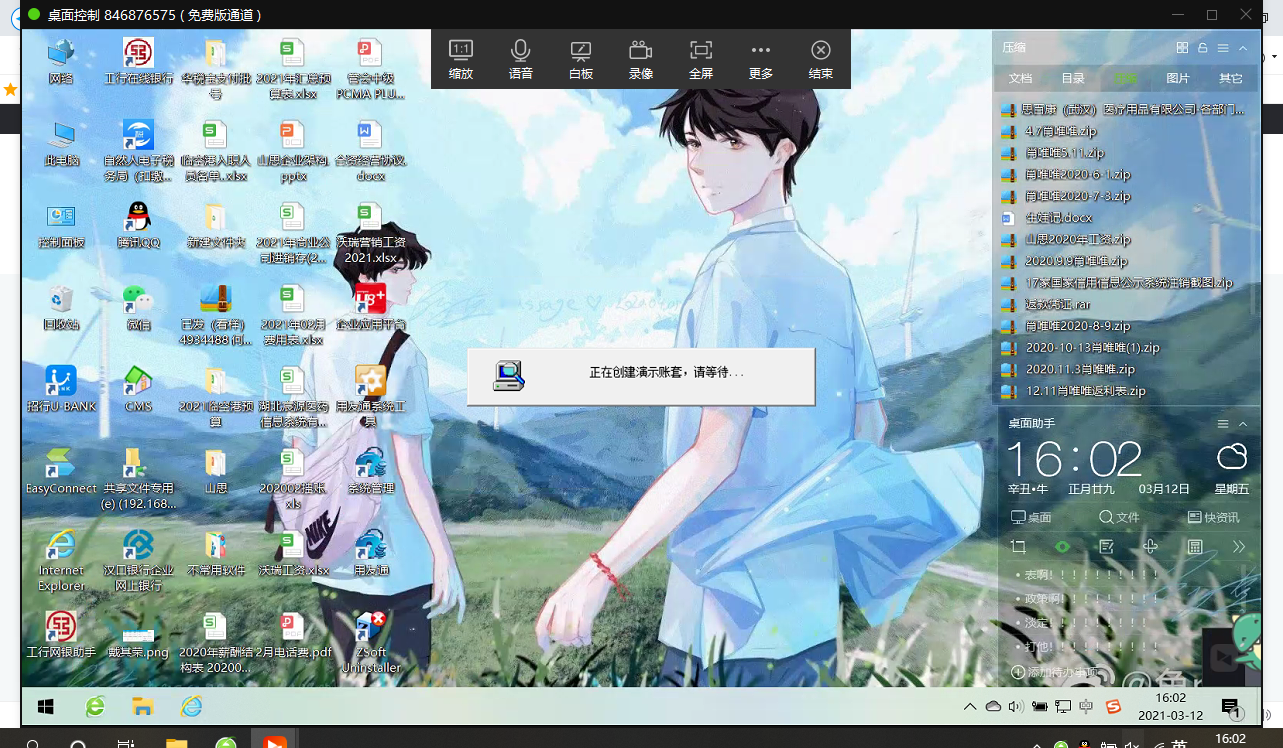
Task: Click the 文件 search button
Action: pos(1119,518)
